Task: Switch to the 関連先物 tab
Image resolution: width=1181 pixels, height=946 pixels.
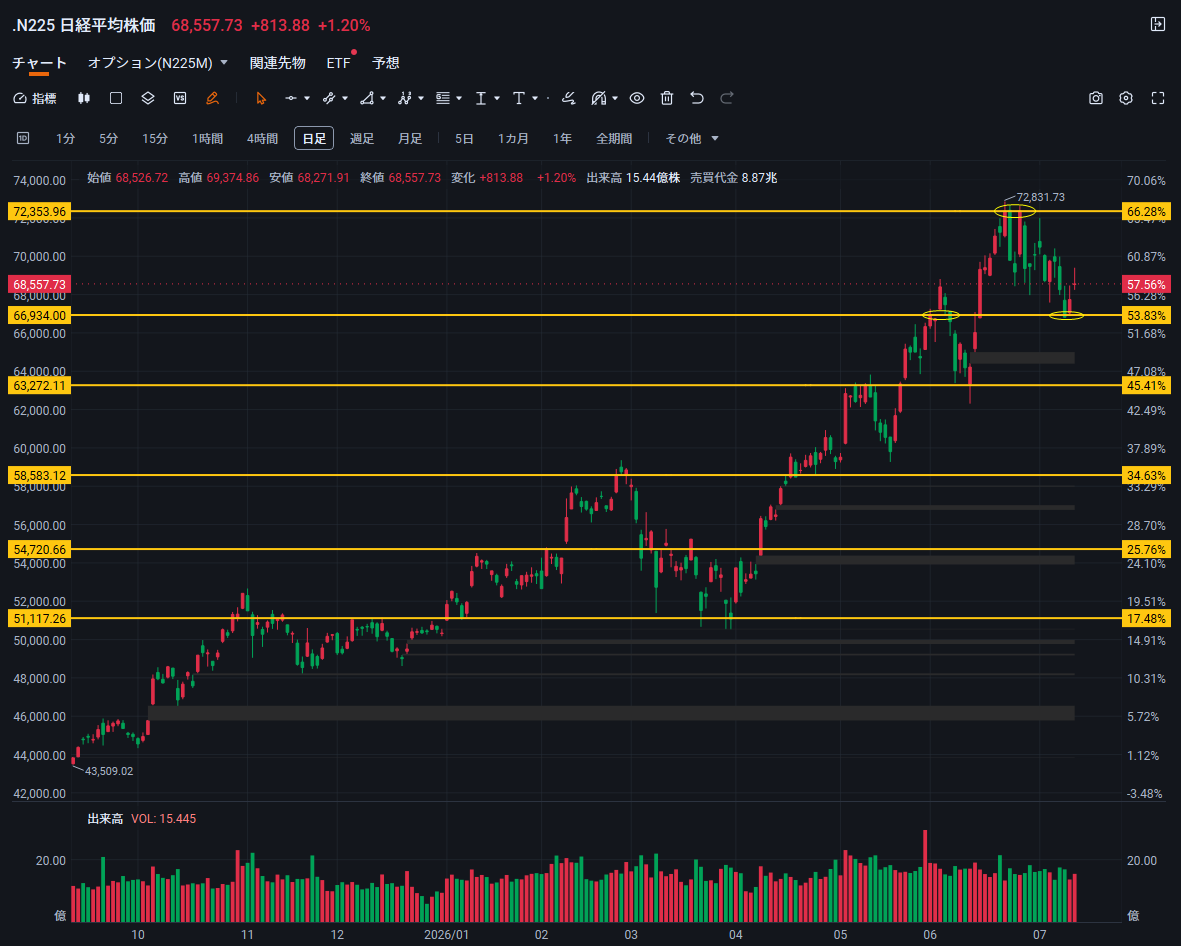Action: (278, 63)
